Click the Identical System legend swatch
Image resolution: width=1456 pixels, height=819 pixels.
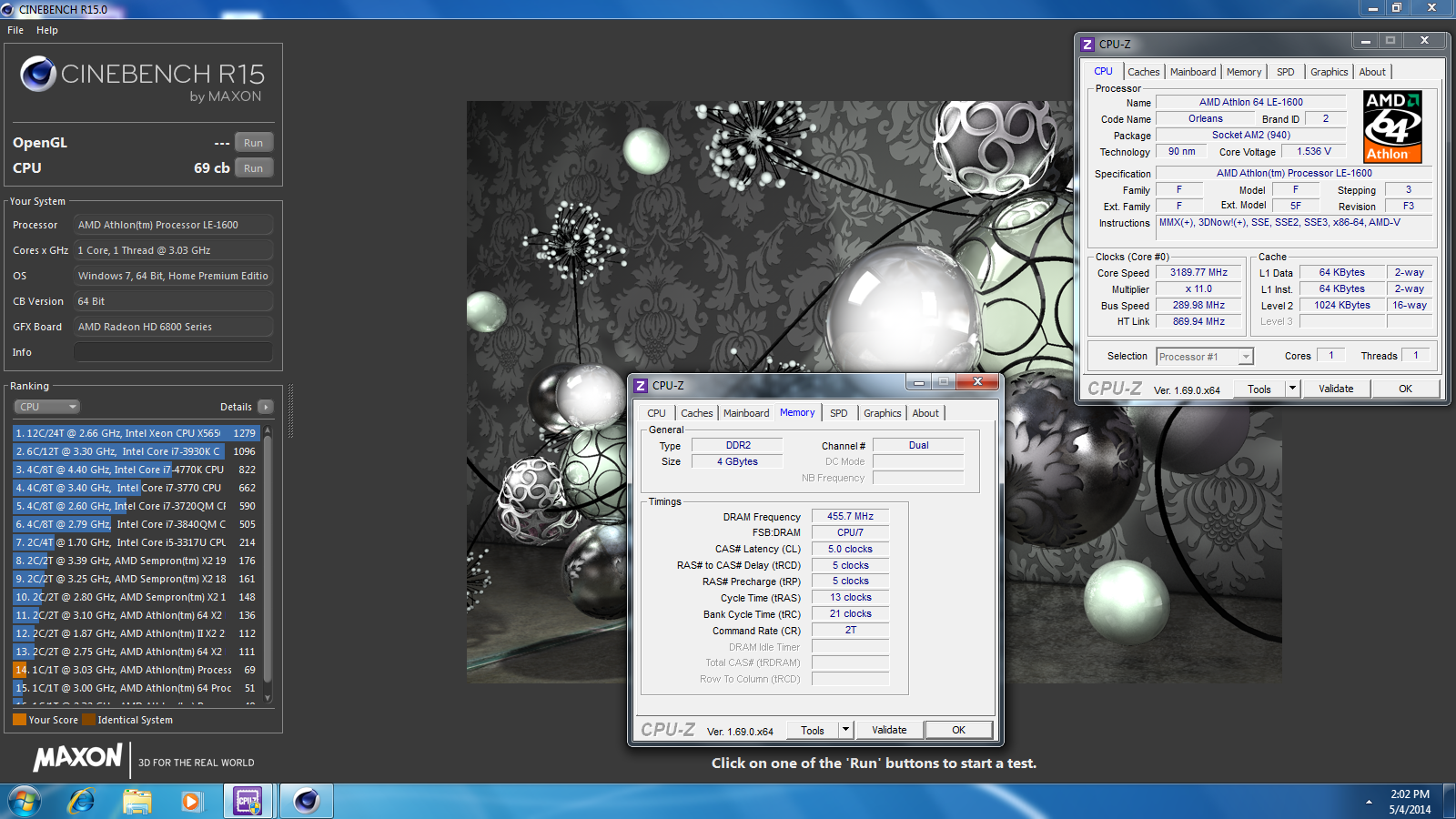click(88, 720)
